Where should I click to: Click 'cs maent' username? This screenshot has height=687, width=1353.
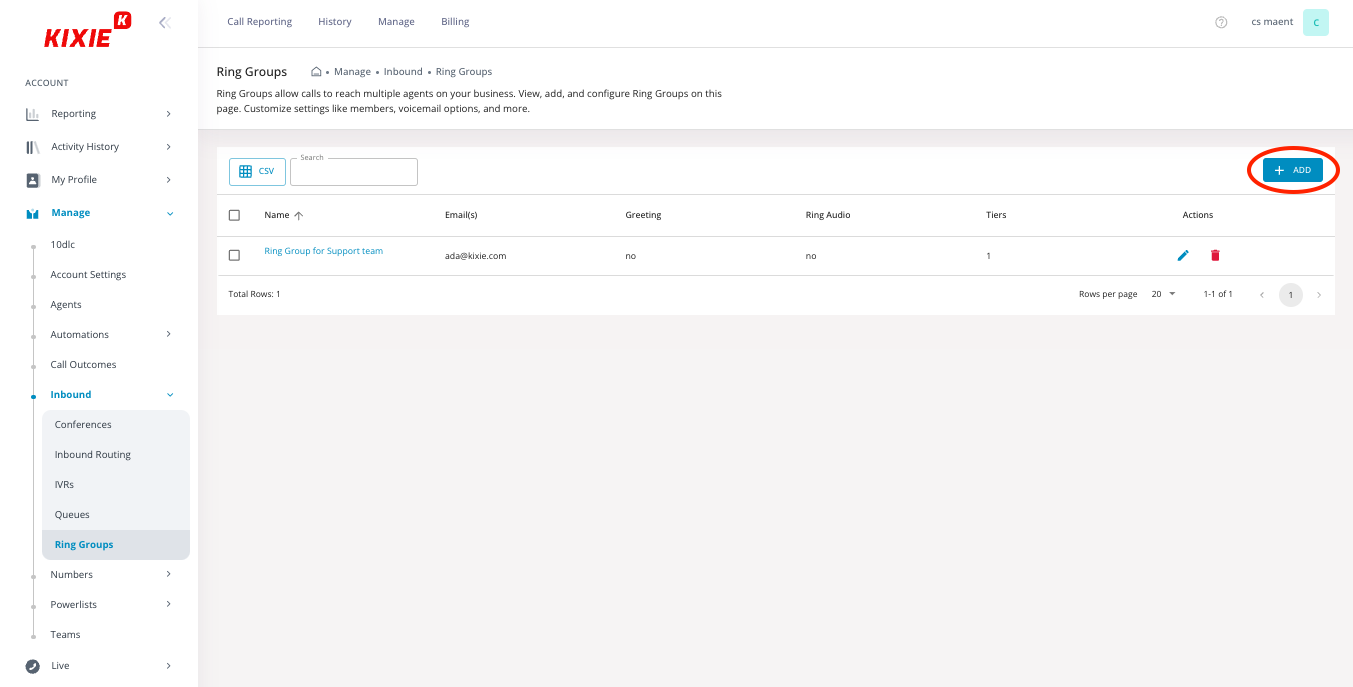pos(1272,22)
